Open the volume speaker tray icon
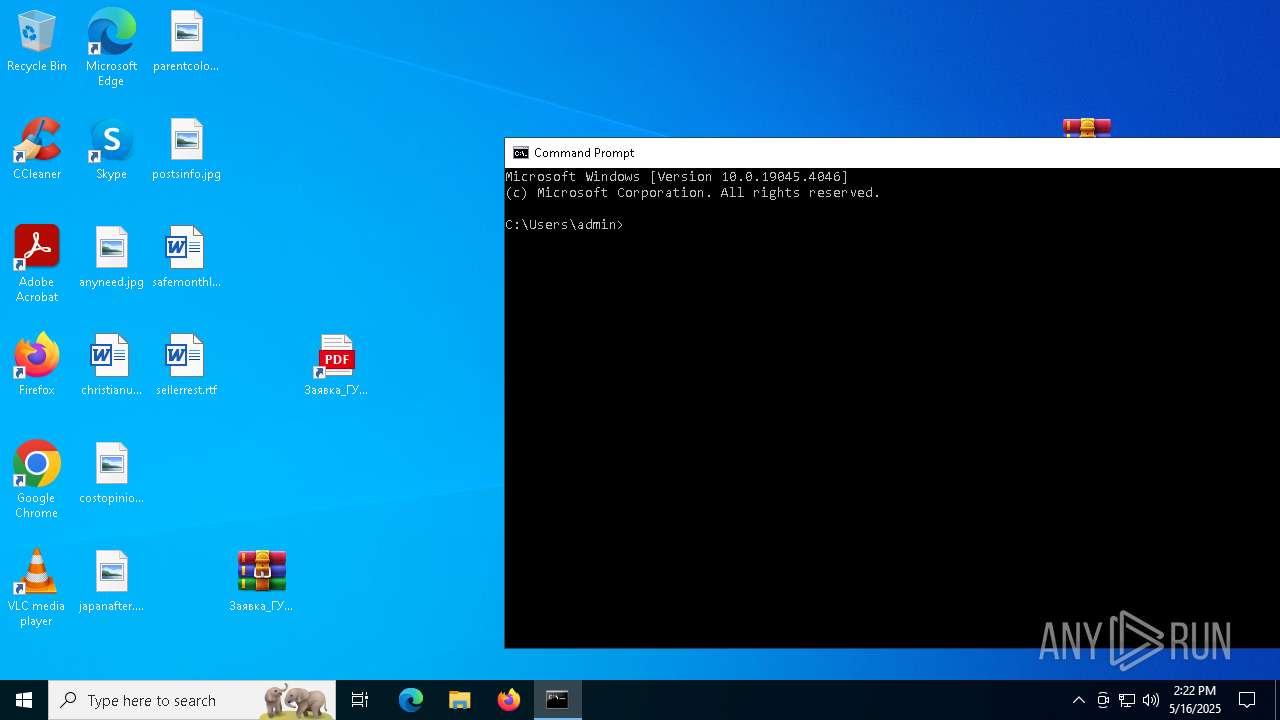 (1151, 700)
